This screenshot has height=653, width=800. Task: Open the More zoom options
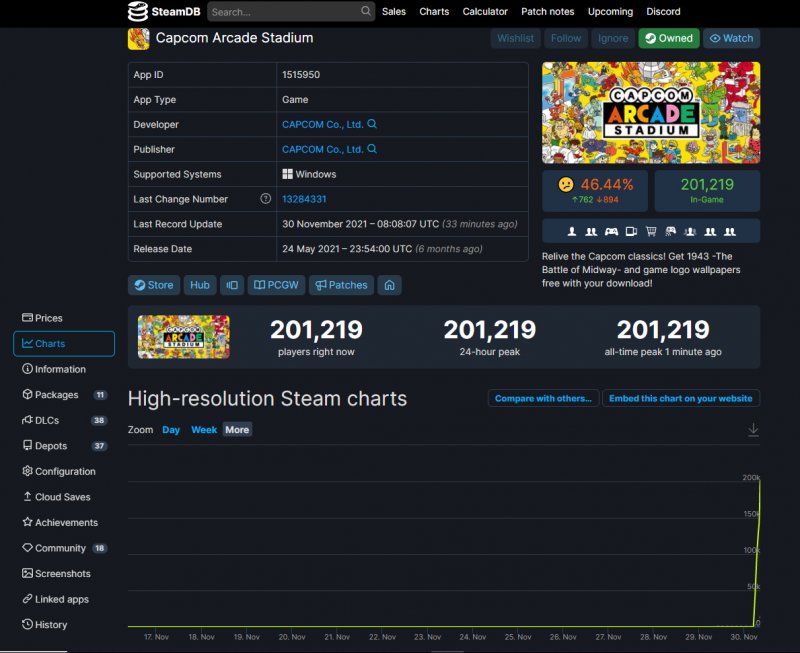(x=237, y=430)
